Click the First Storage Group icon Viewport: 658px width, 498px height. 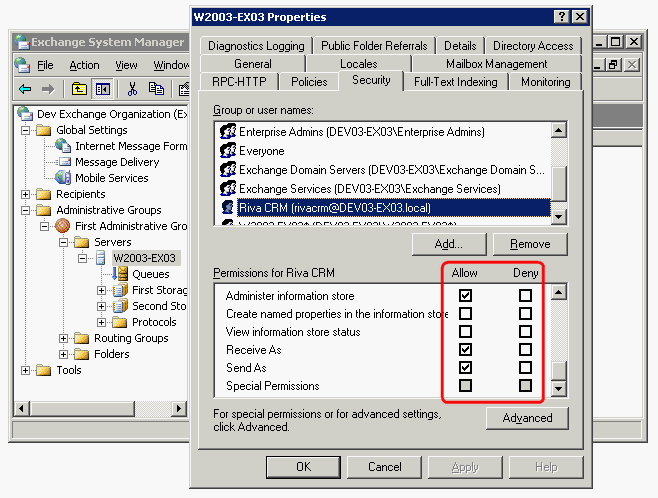[120, 290]
